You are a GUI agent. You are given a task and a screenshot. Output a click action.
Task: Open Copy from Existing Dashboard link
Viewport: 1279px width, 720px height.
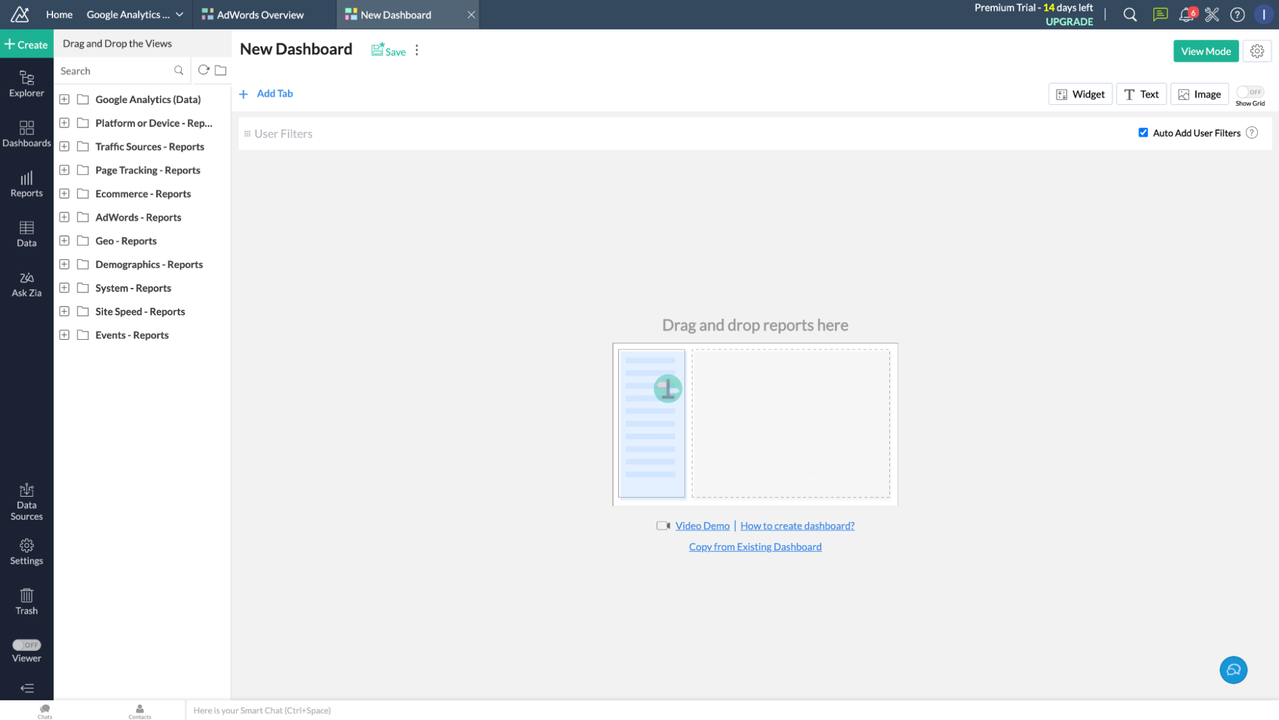tap(754, 546)
